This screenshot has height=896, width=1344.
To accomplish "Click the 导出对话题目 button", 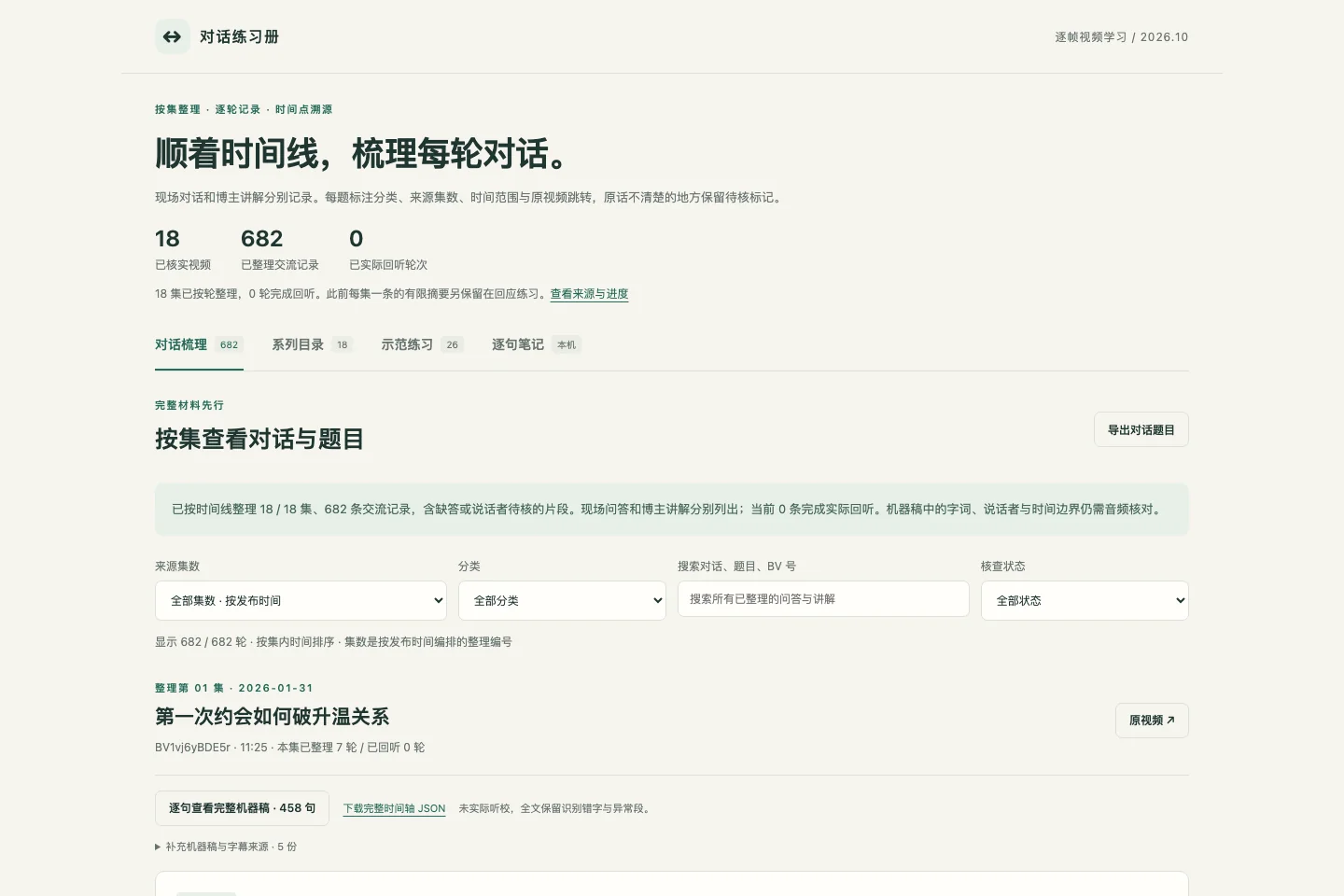I will pos(1141,429).
